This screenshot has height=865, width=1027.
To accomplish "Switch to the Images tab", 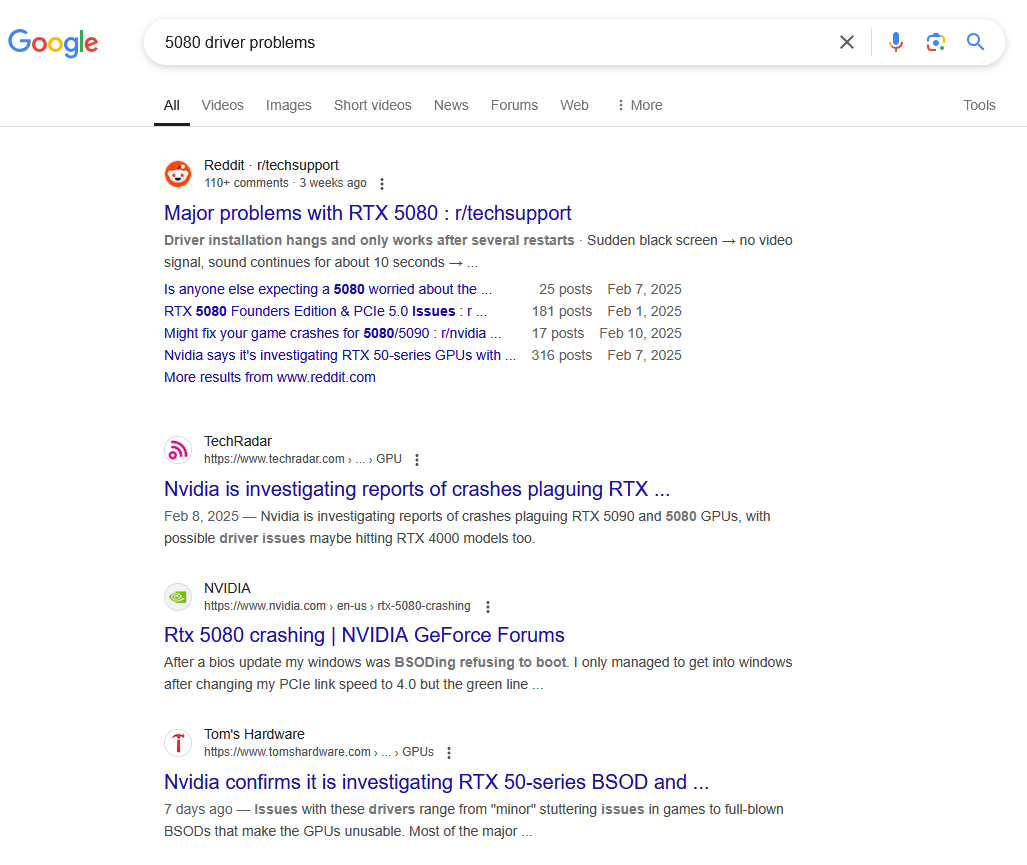I will [288, 105].
